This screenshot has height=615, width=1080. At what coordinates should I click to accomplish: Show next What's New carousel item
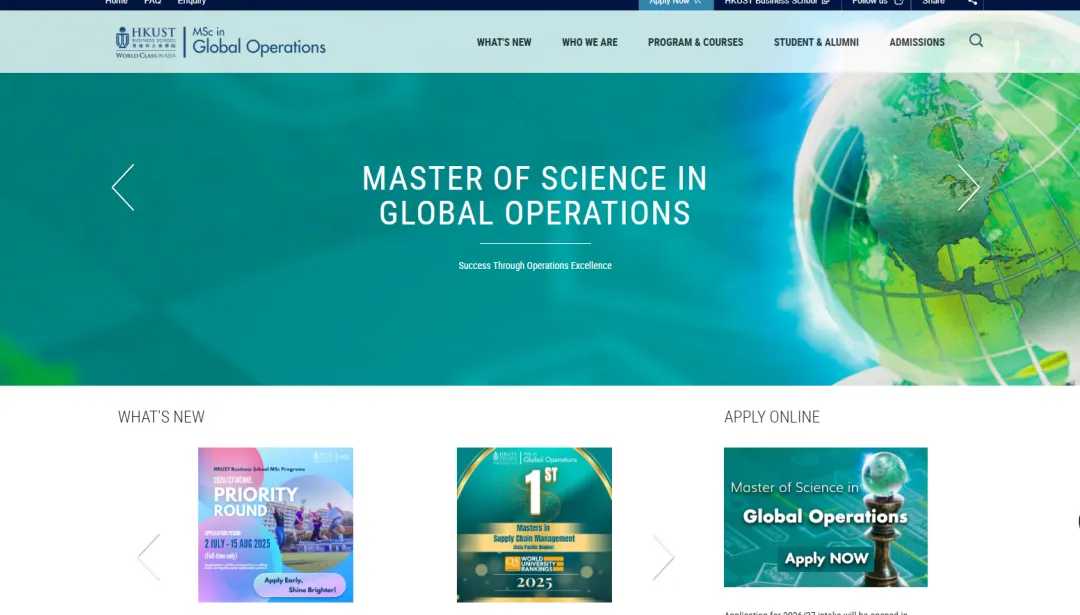[x=663, y=557]
